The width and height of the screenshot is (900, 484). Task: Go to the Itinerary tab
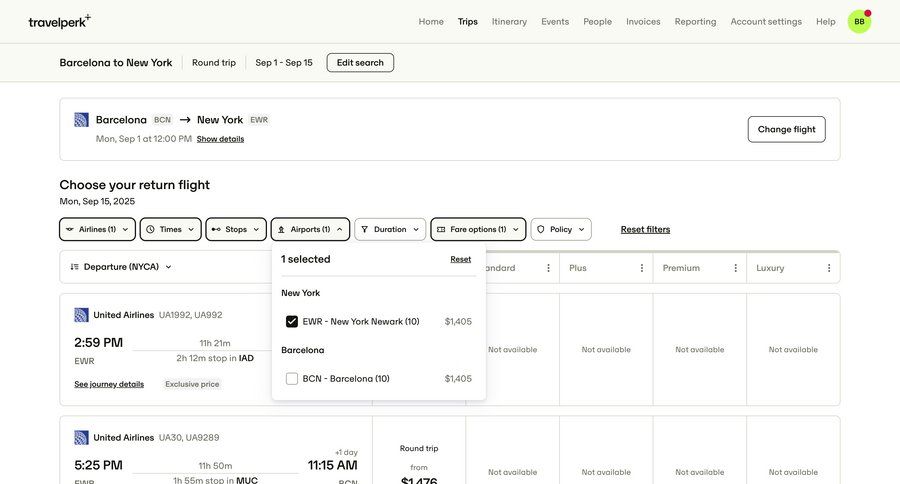pos(509,21)
